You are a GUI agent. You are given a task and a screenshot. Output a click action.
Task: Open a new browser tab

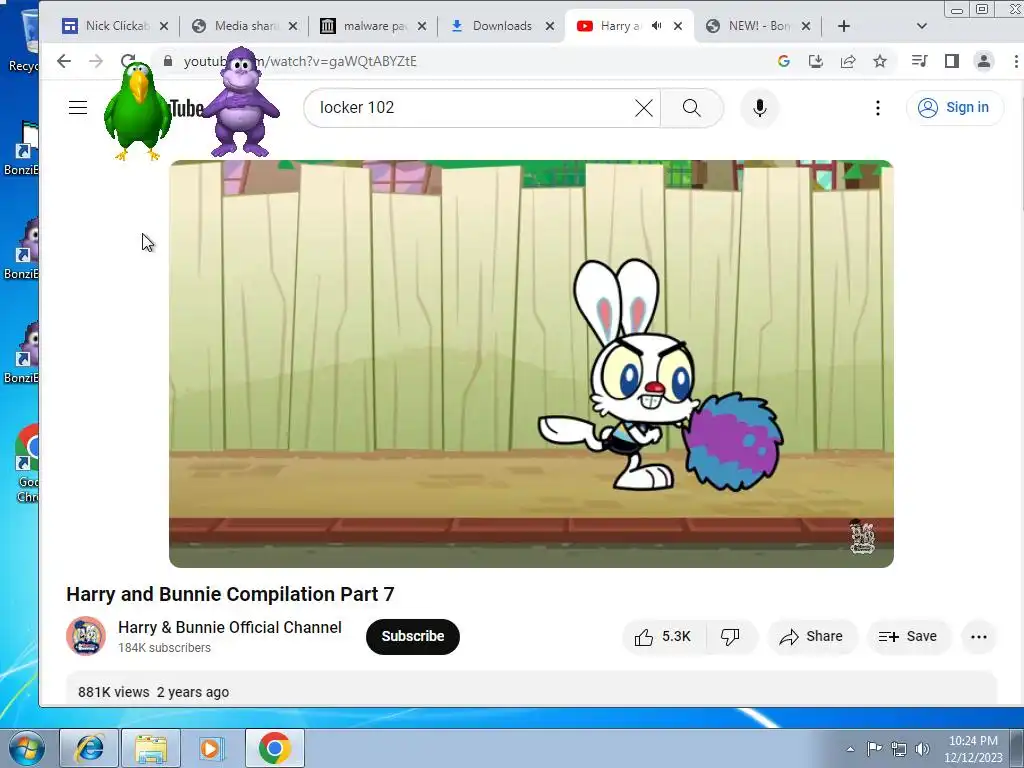(x=844, y=26)
